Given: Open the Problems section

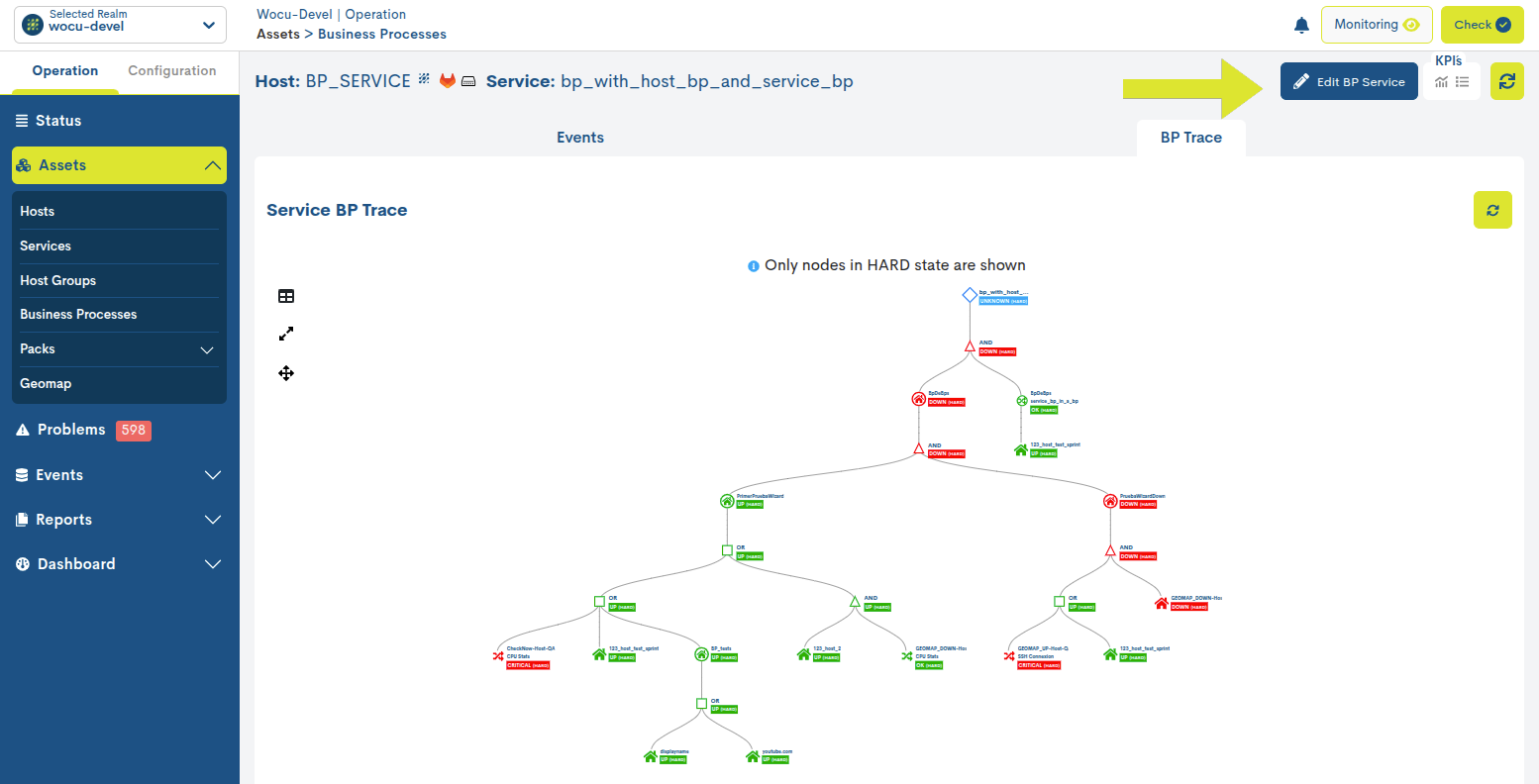Looking at the screenshot, I should click(x=71, y=430).
